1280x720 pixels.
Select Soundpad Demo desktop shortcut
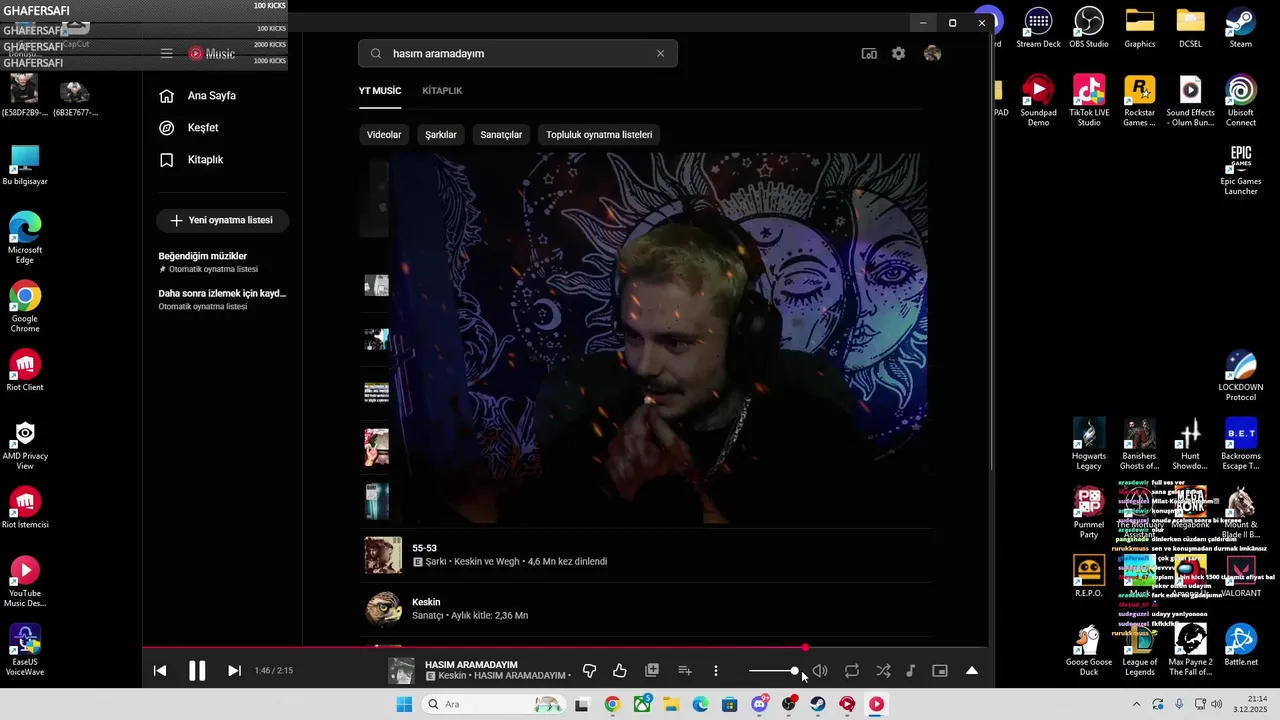click(1038, 101)
